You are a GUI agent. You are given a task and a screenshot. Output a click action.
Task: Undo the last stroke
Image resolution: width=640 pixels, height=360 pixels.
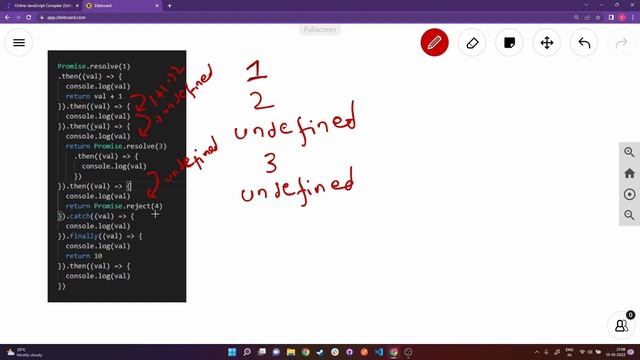pyautogui.click(x=584, y=42)
